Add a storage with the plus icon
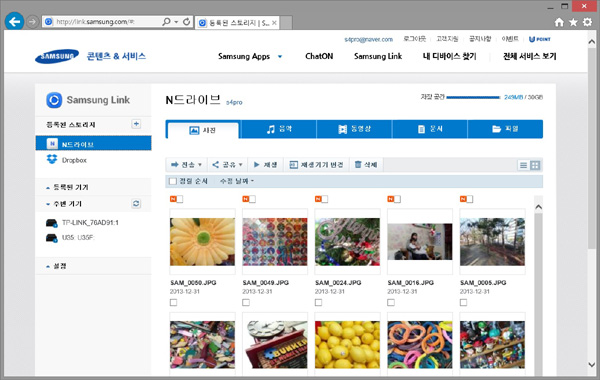This screenshot has width=600, height=380. [x=136, y=124]
